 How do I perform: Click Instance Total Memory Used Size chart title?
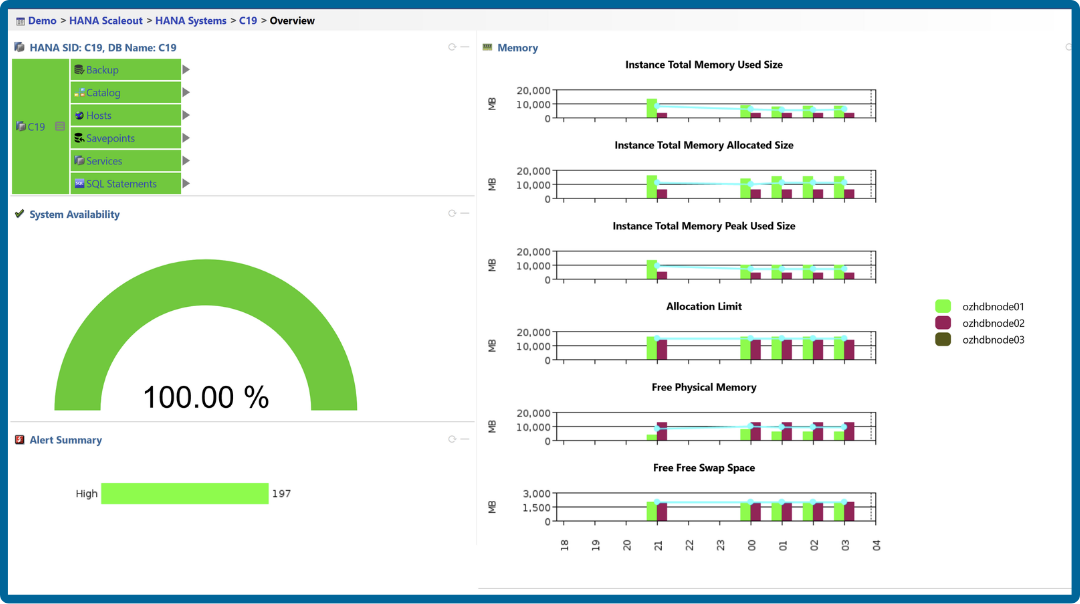tap(704, 65)
